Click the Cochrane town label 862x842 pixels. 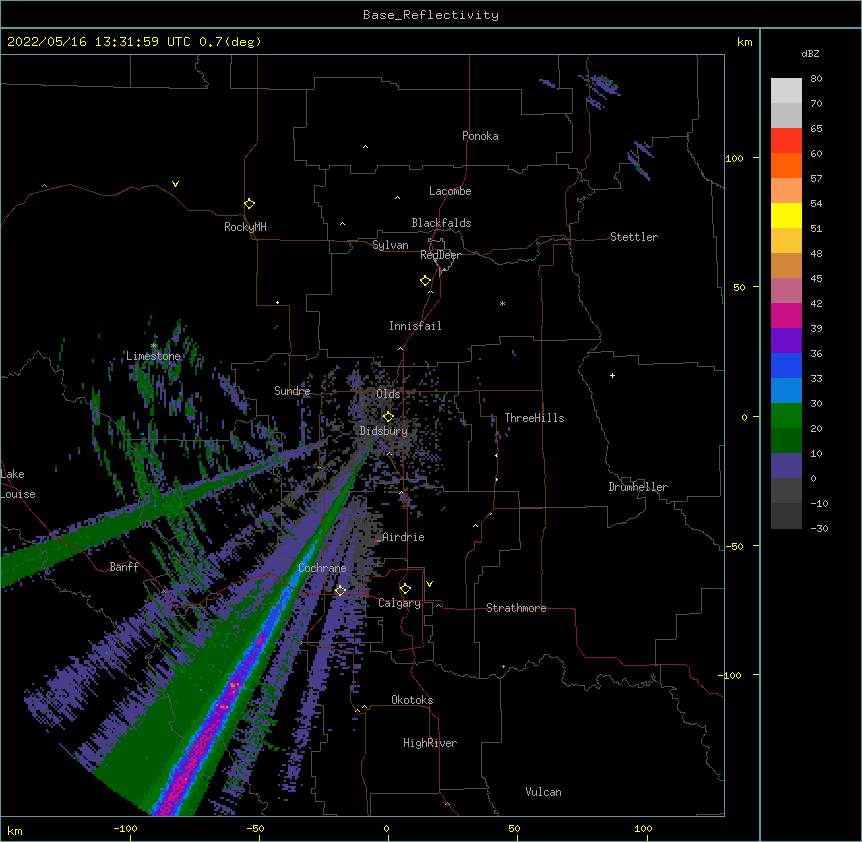pyautogui.click(x=322, y=568)
